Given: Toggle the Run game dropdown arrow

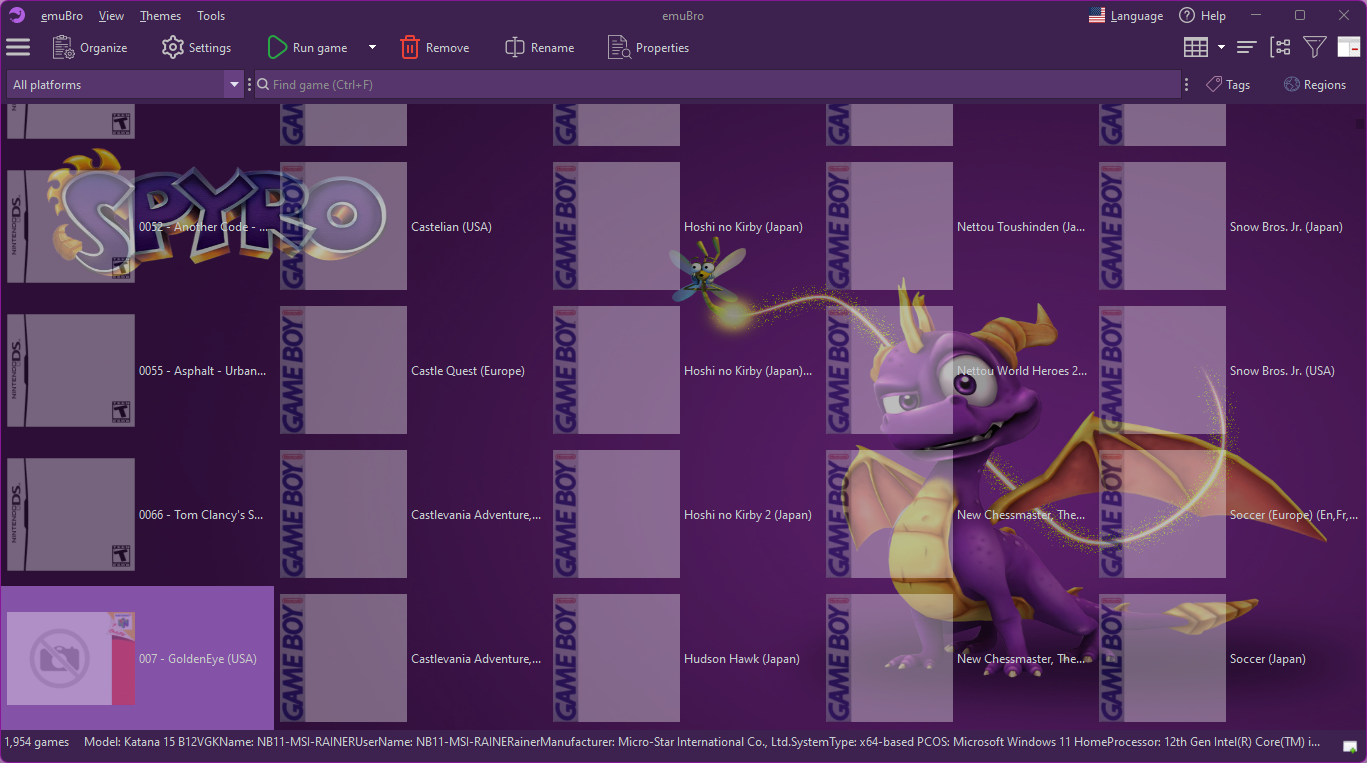Looking at the screenshot, I should point(371,46).
